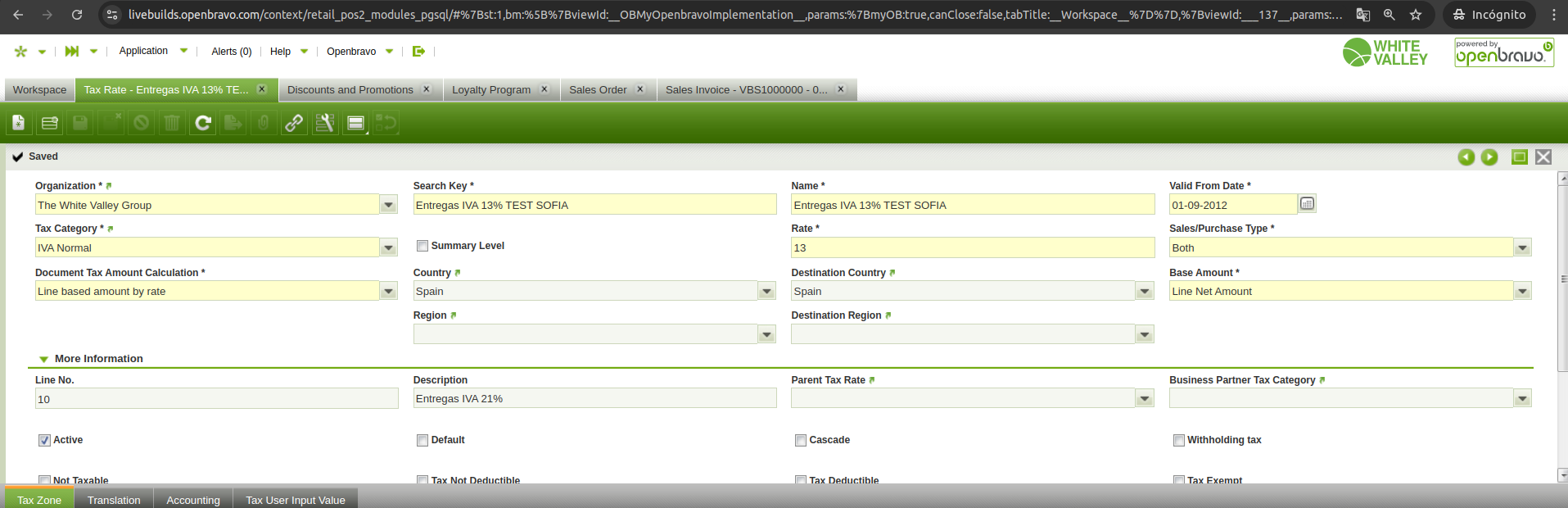Open the Destination Region dropdown

[1145, 334]
